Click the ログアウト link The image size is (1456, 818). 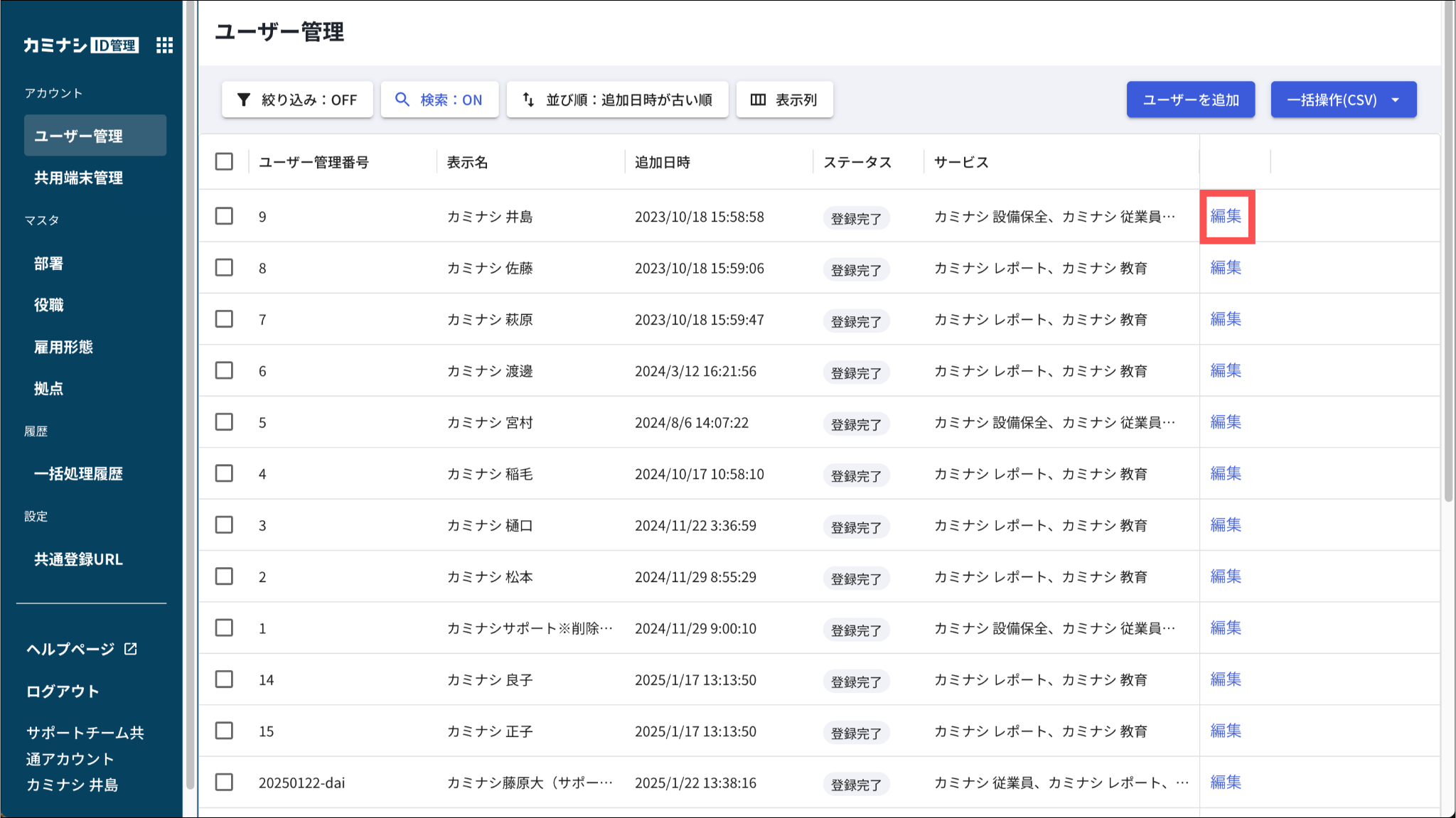(63, 691)
